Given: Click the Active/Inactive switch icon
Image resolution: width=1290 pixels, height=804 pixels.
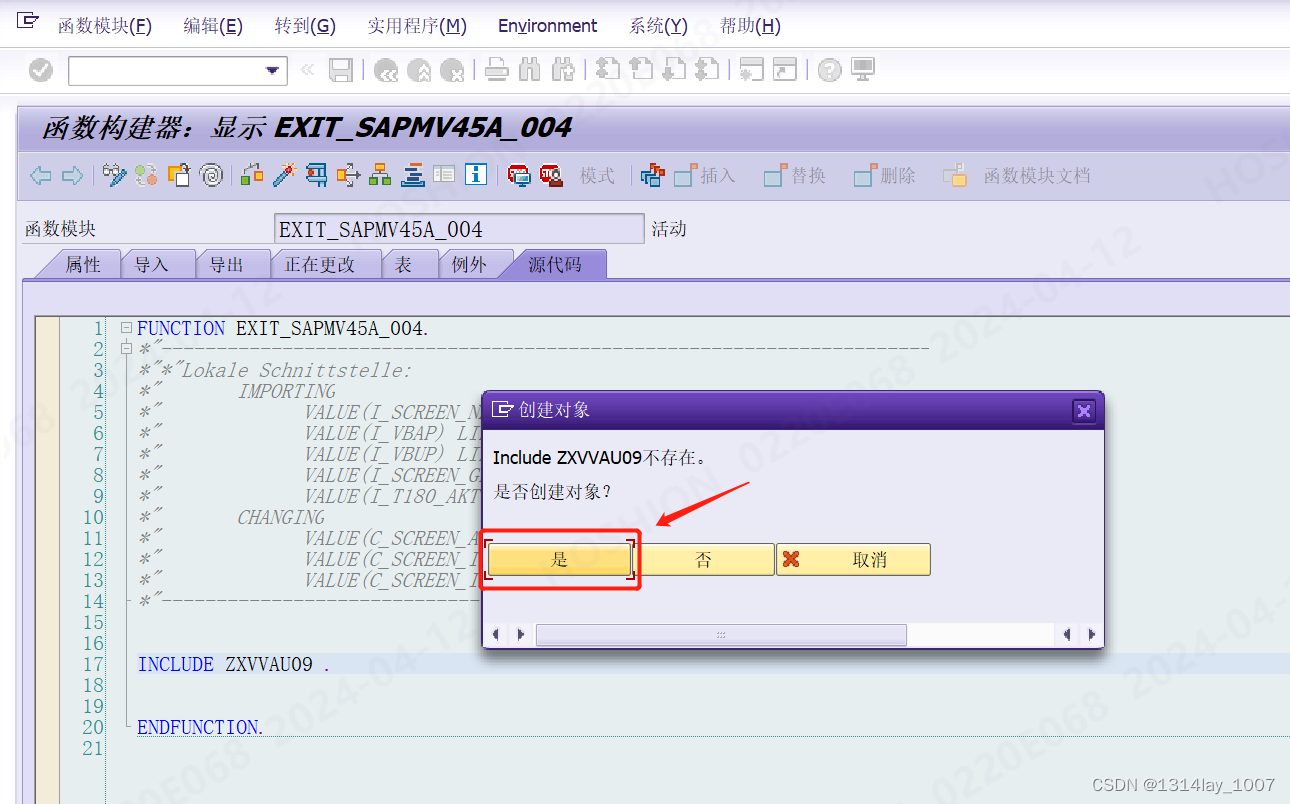Looking at the screenshot, I should (147, 176).
